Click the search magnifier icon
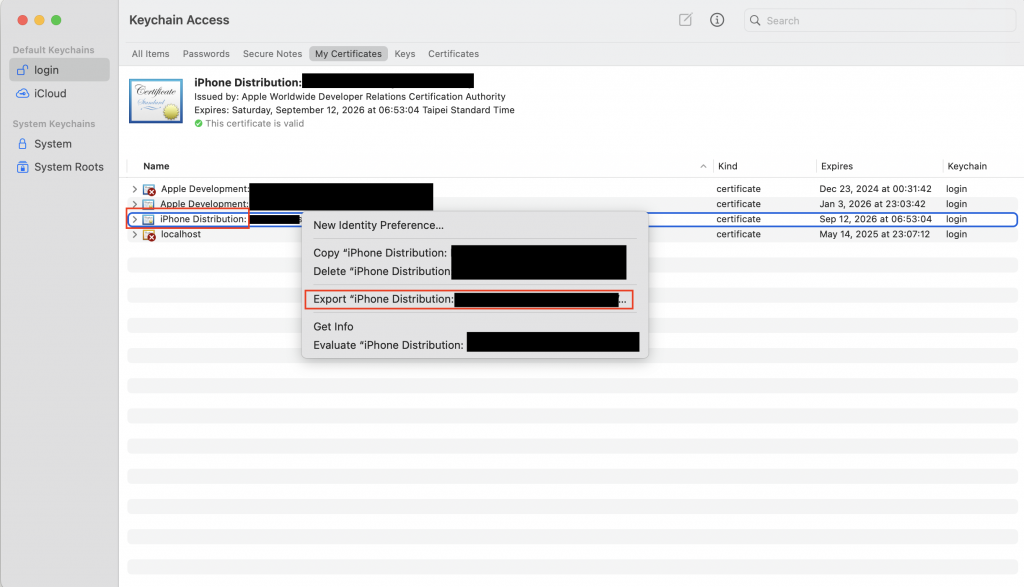 coord(755,20)
